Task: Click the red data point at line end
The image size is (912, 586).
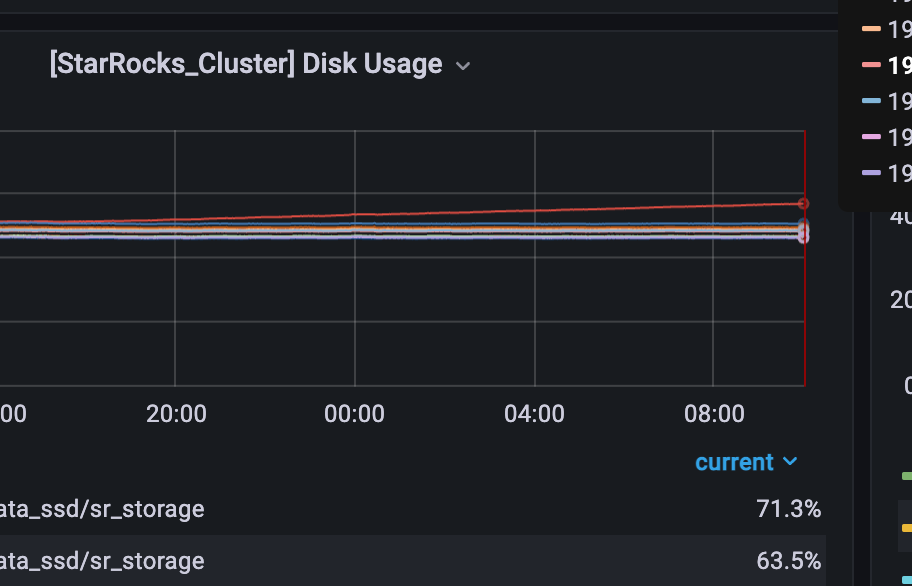Action: click(x=803, y=203)
